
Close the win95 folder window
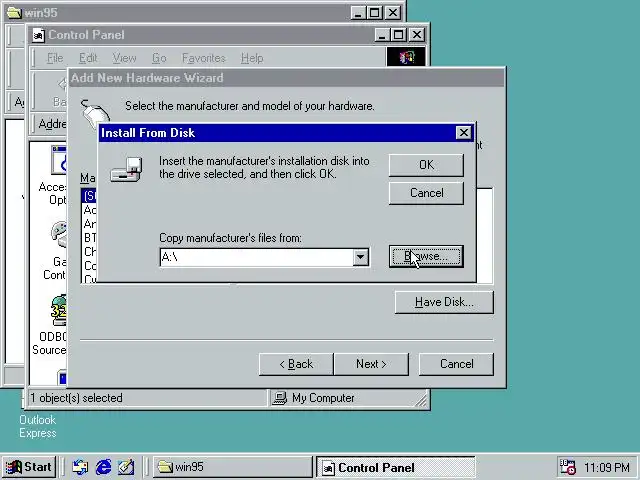tap(393, 13)
